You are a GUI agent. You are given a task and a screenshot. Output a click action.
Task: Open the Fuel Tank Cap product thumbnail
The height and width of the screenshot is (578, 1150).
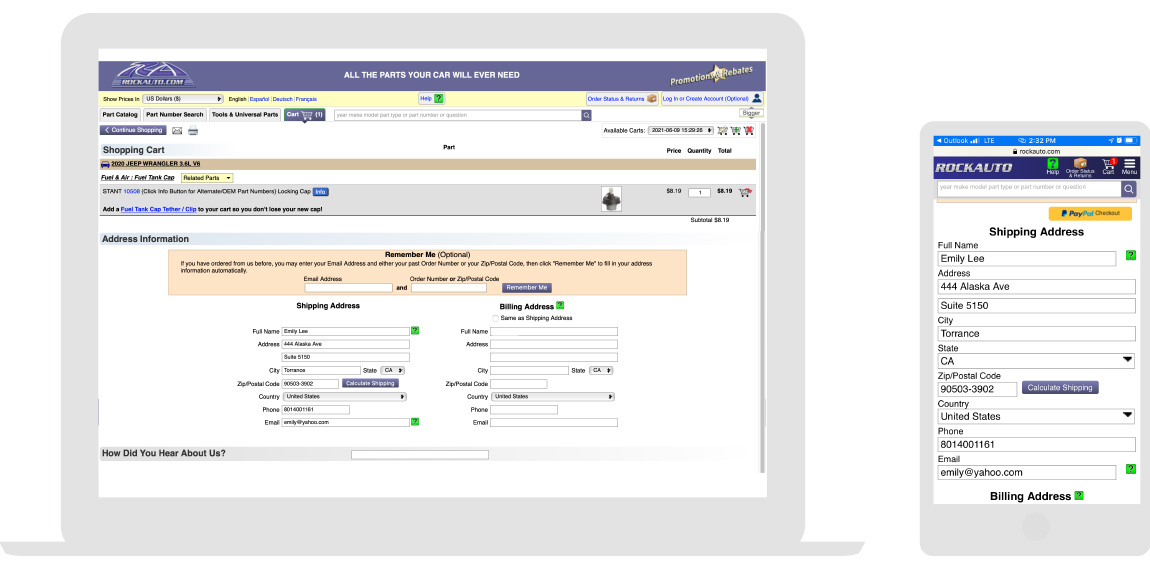[x=611, y=199]
